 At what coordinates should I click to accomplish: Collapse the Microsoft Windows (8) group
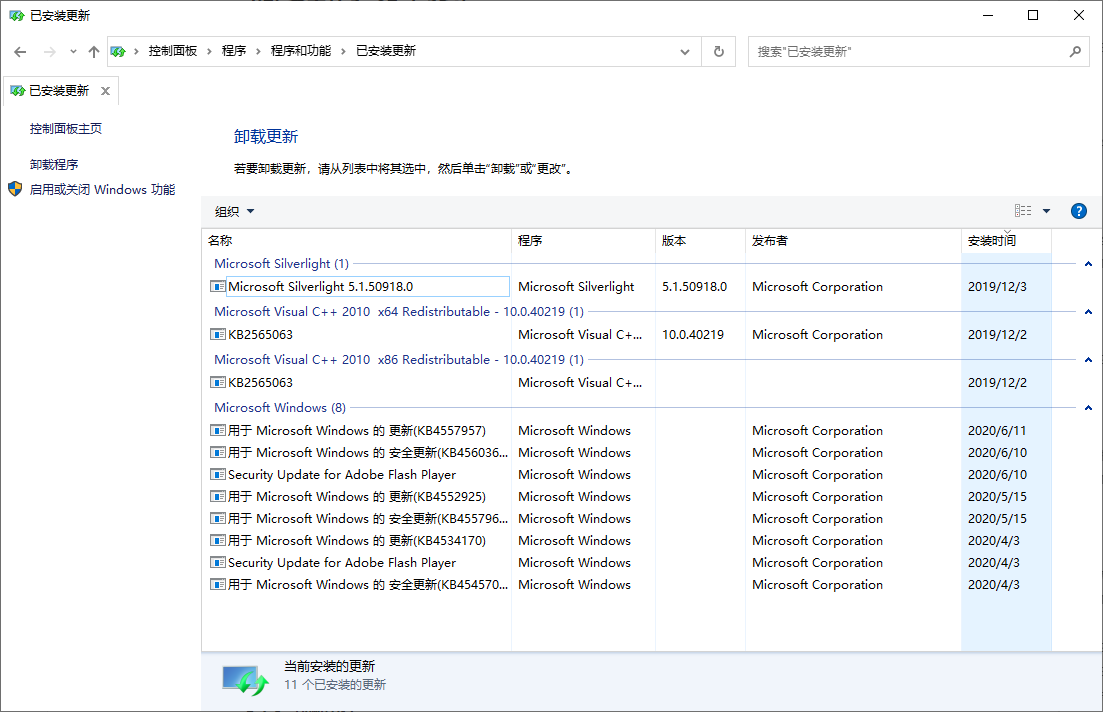pos(1088,407)
